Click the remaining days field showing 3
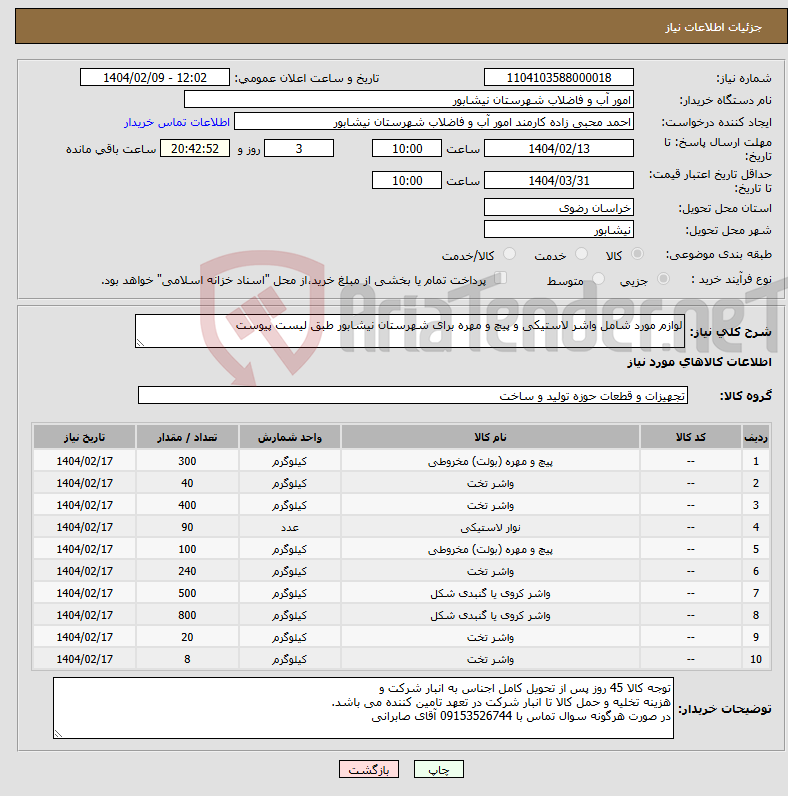Screen dimensions: 788x796 point(299,148)
